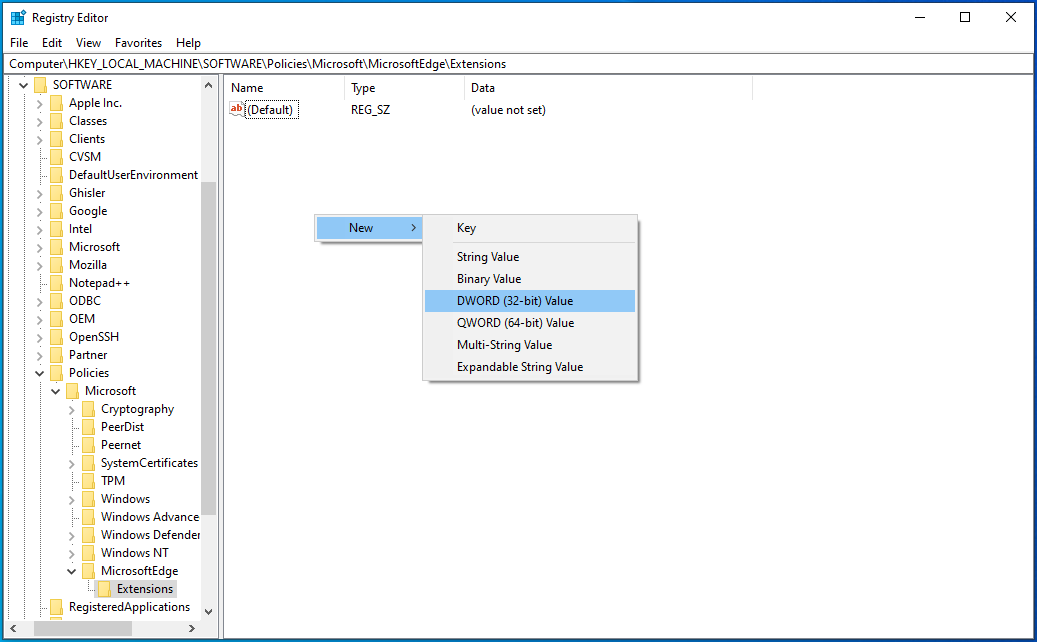Choose Key from the New submenu
1037x642 pixels.
tap(466, 228)
